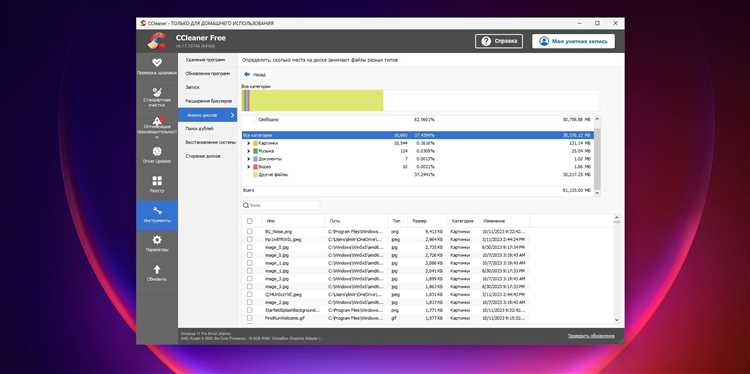Click the blue back arrow icon

(x=247, y=75)
